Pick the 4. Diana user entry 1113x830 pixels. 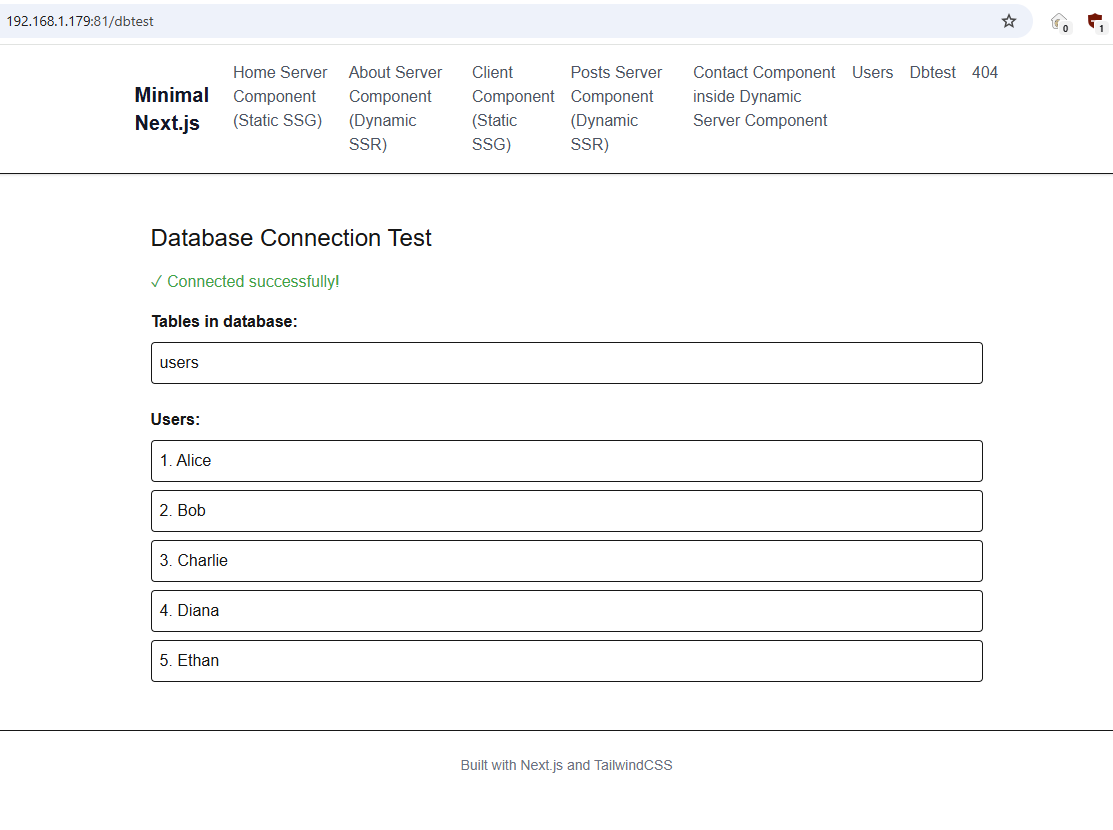point(566,611)
